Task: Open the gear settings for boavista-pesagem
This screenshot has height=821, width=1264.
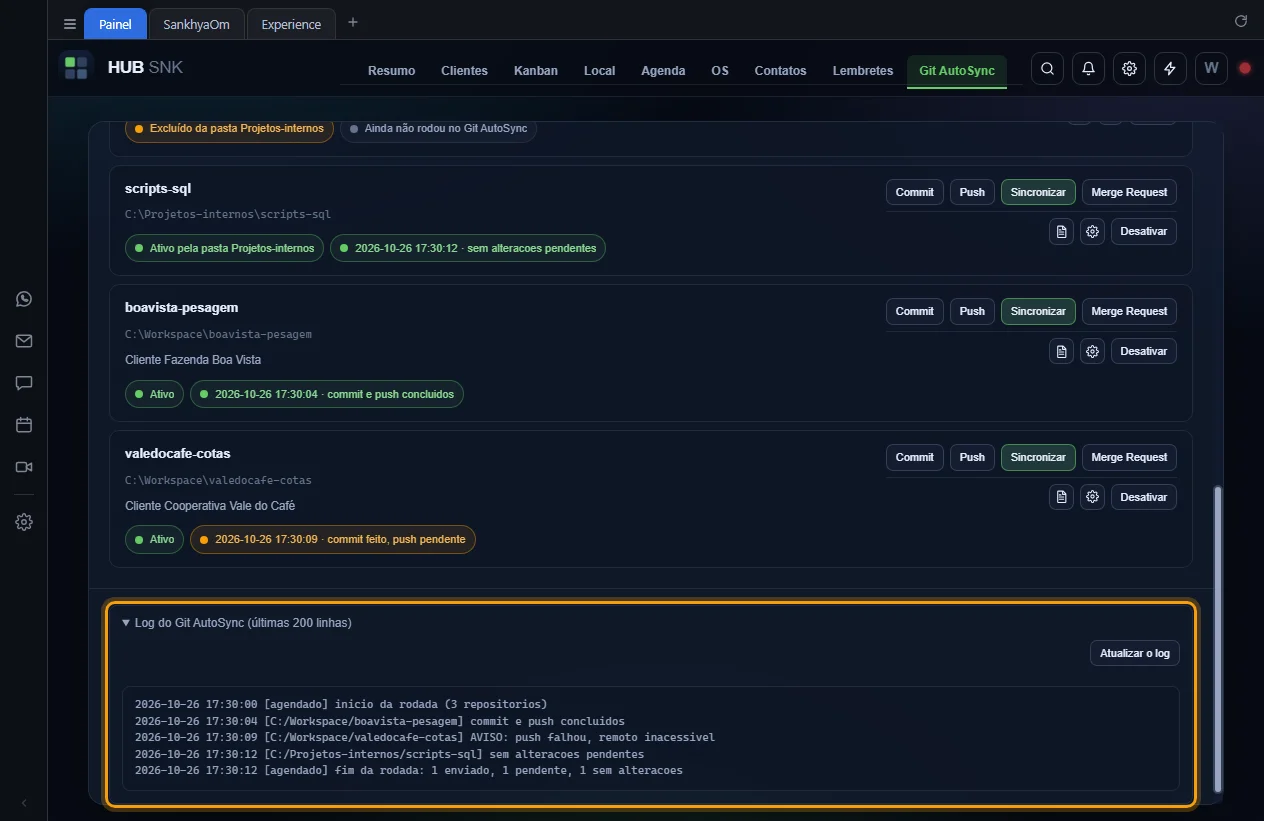Action: (1092, 352)
